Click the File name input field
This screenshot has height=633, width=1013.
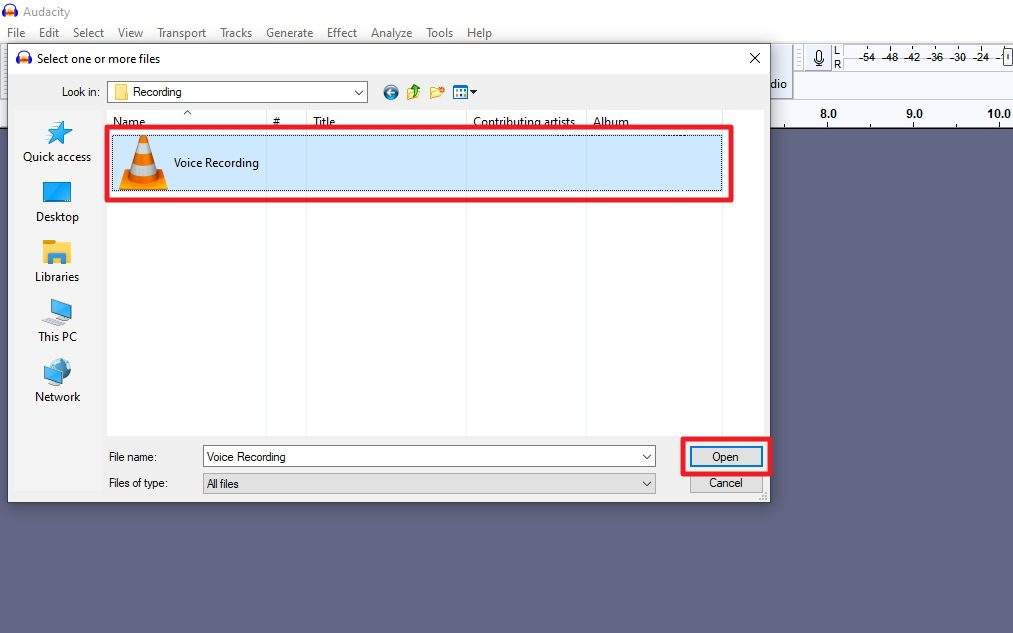coord(429,457)
